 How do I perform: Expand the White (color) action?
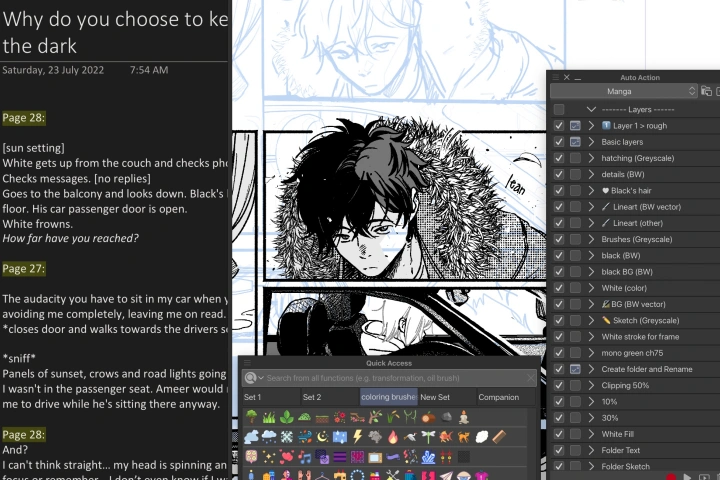[x=591, y=288]
